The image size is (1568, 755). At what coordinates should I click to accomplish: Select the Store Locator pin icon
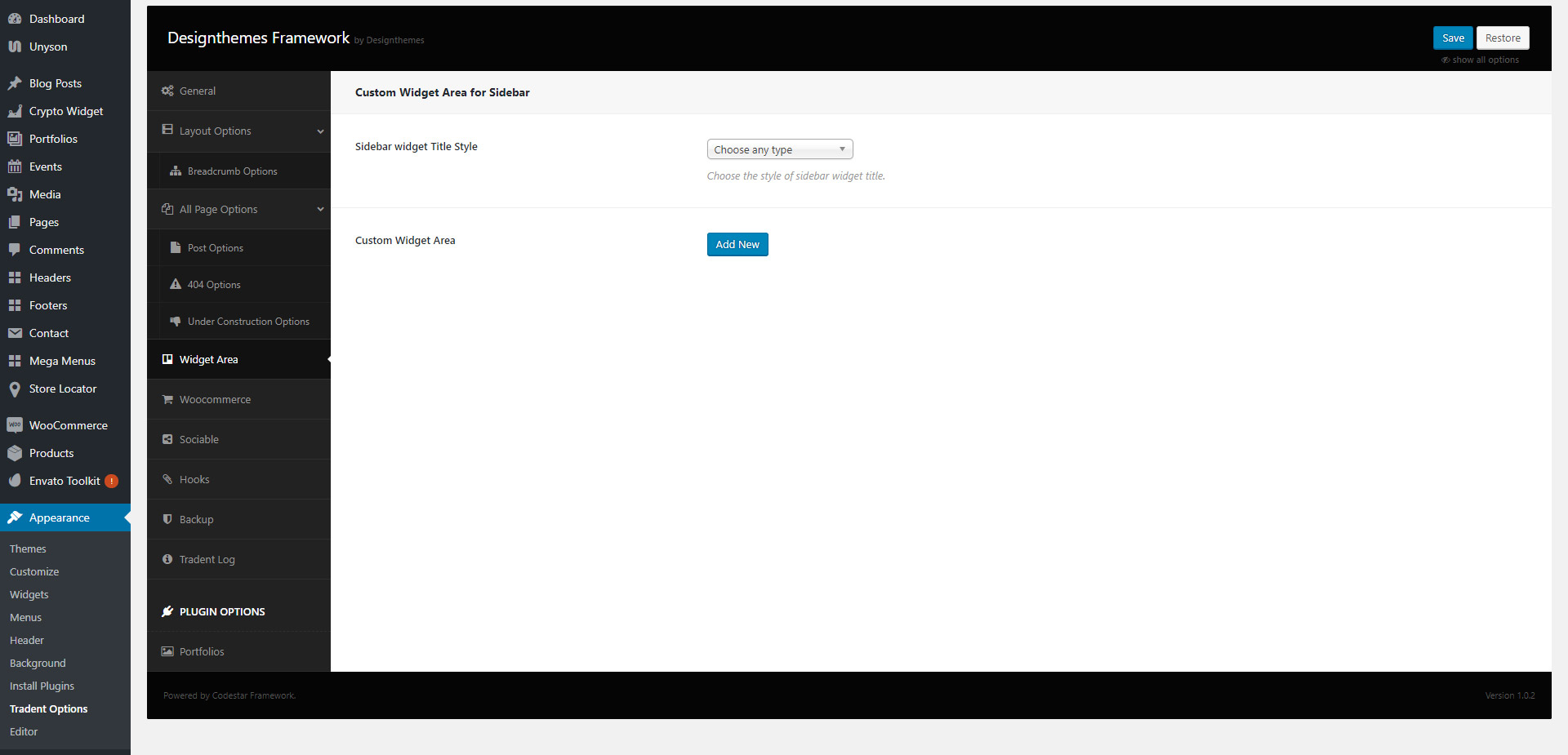click(x=14, y=389)
